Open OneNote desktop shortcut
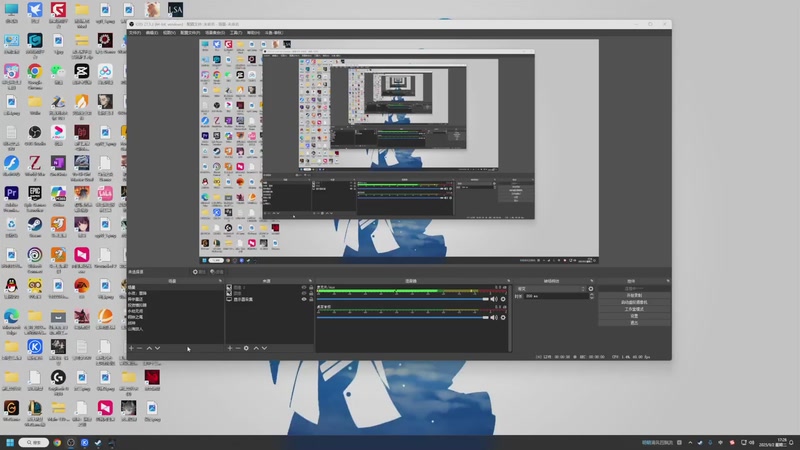 click(x=58, y=166)
